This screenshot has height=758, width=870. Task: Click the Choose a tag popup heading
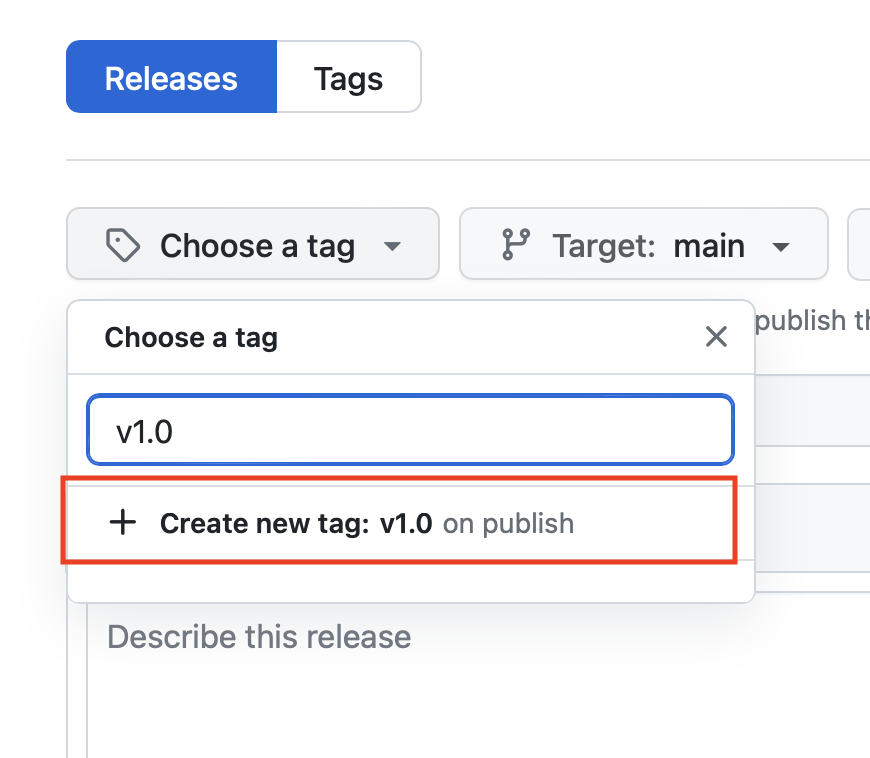coord(191,338)
